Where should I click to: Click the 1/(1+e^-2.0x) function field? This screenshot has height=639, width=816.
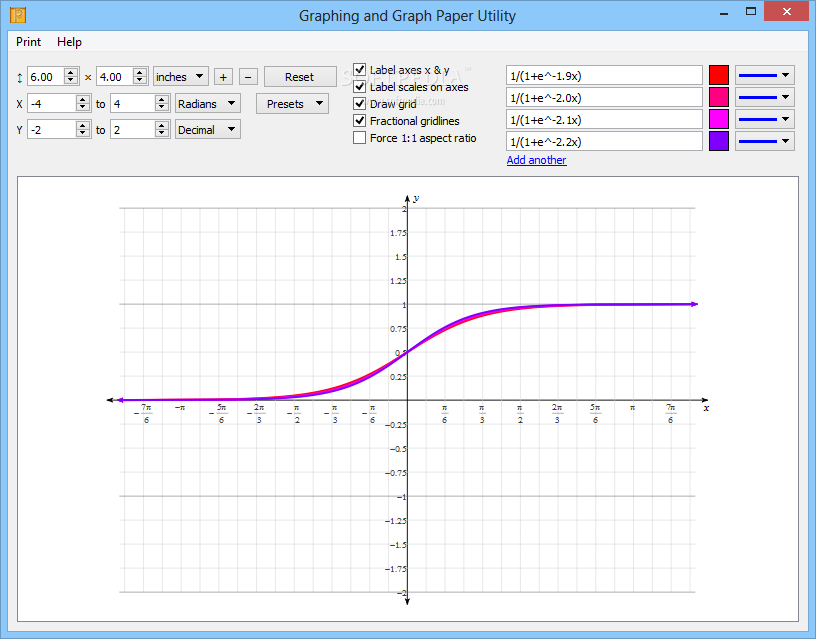pyautogui.click(x=604, y=97)
